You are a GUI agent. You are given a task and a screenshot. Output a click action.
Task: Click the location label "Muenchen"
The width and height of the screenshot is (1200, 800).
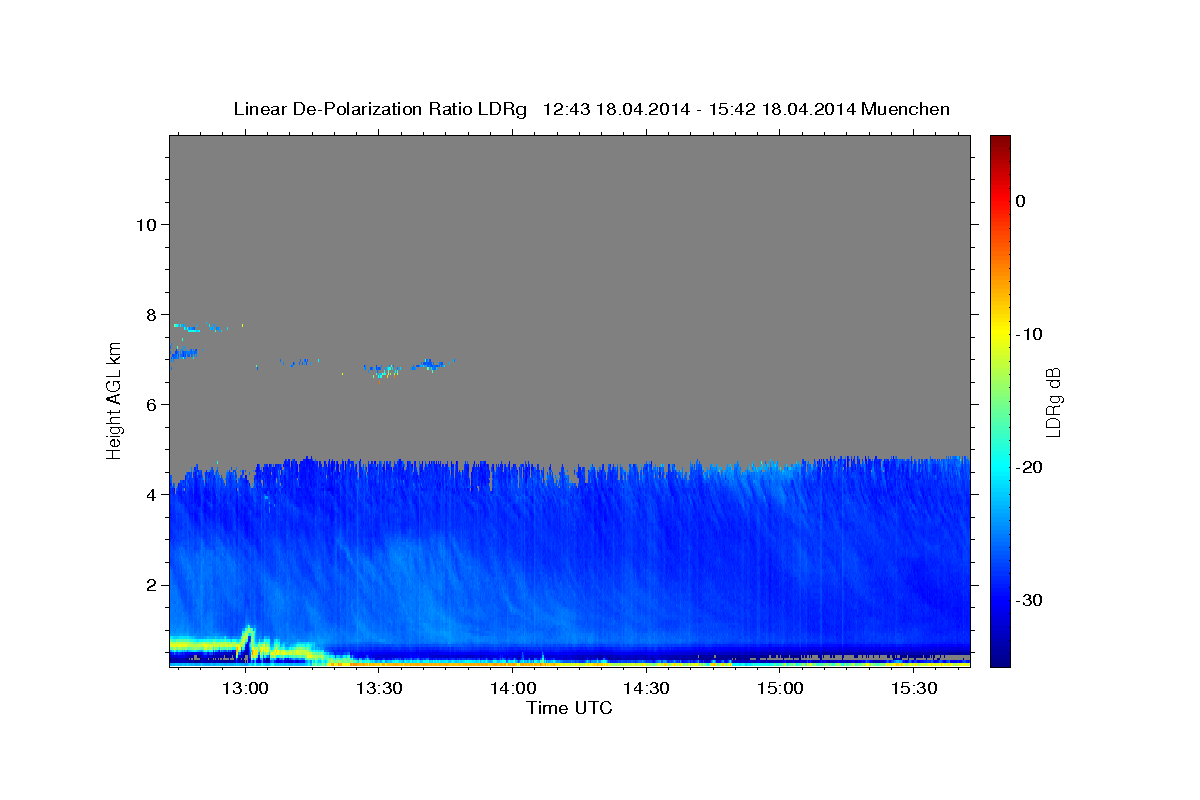coord(905,109)
